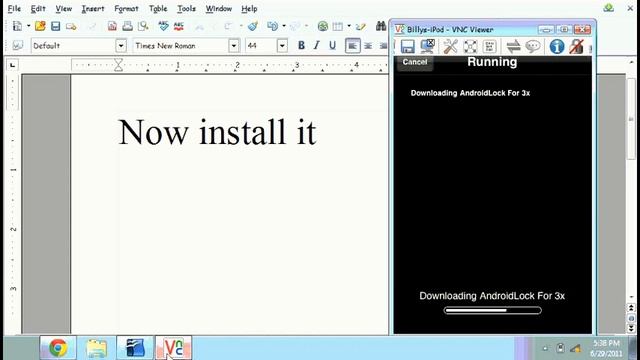
Task: Expand the font size dropdown arrow
Action: coord(282,46)
